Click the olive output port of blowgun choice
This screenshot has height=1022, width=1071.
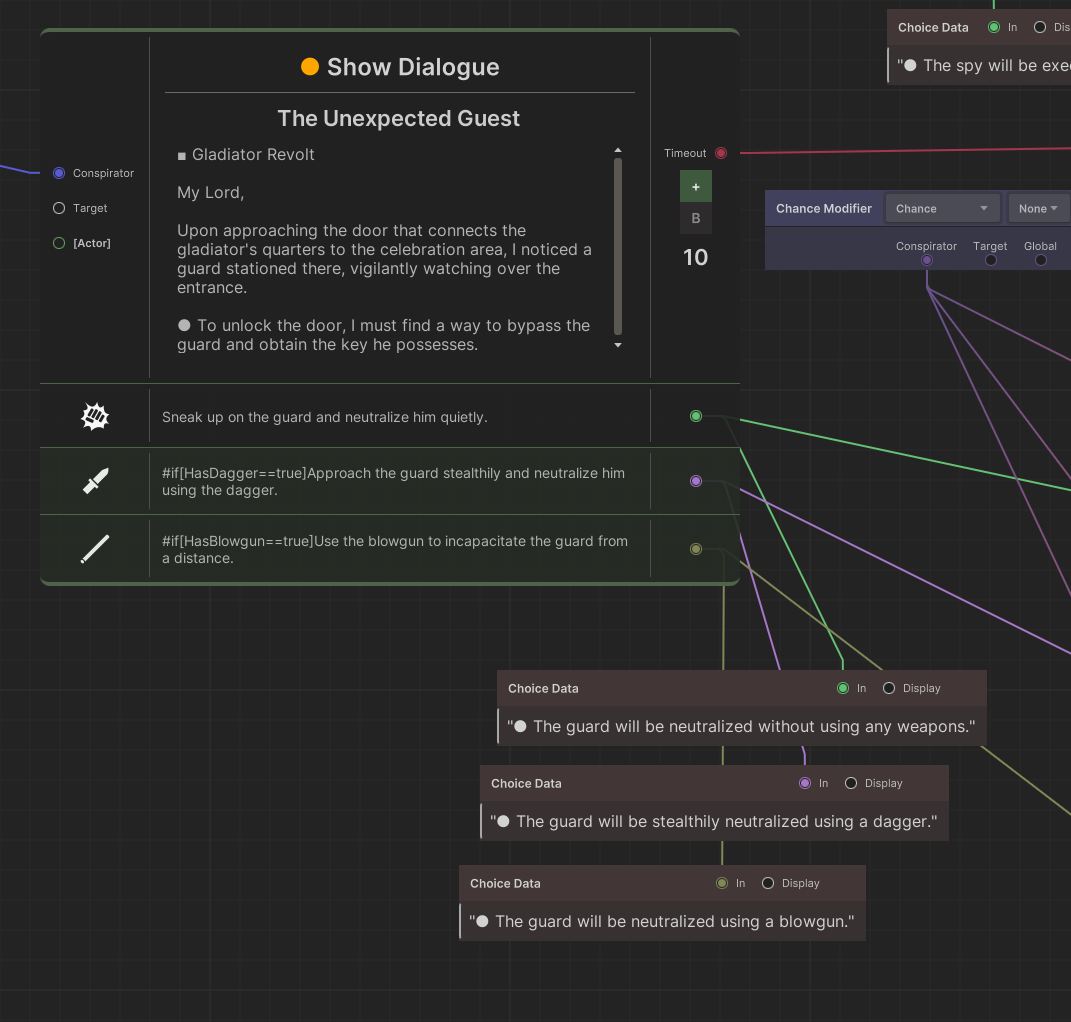click(x=696, y=549)
